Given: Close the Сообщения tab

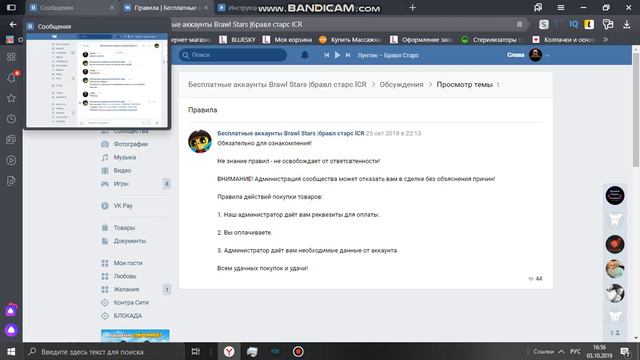Looking at the screenshot, I should (112, 8).
